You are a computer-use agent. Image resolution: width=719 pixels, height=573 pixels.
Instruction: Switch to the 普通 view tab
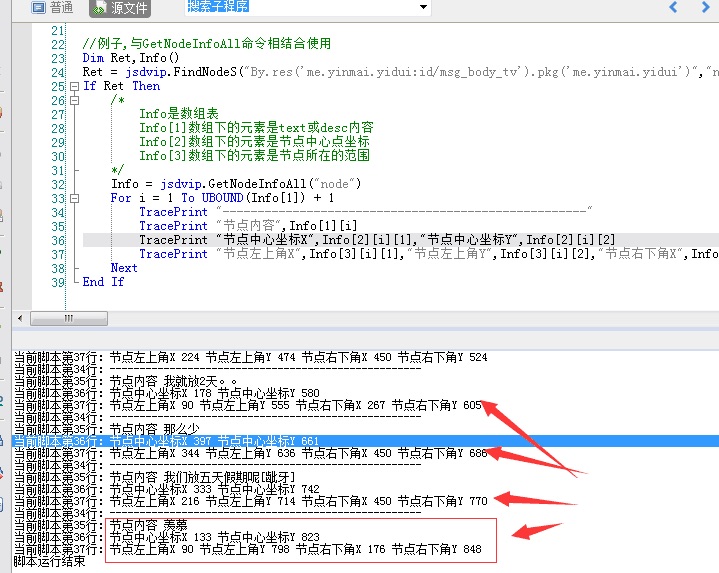click(x=52, y=8)
